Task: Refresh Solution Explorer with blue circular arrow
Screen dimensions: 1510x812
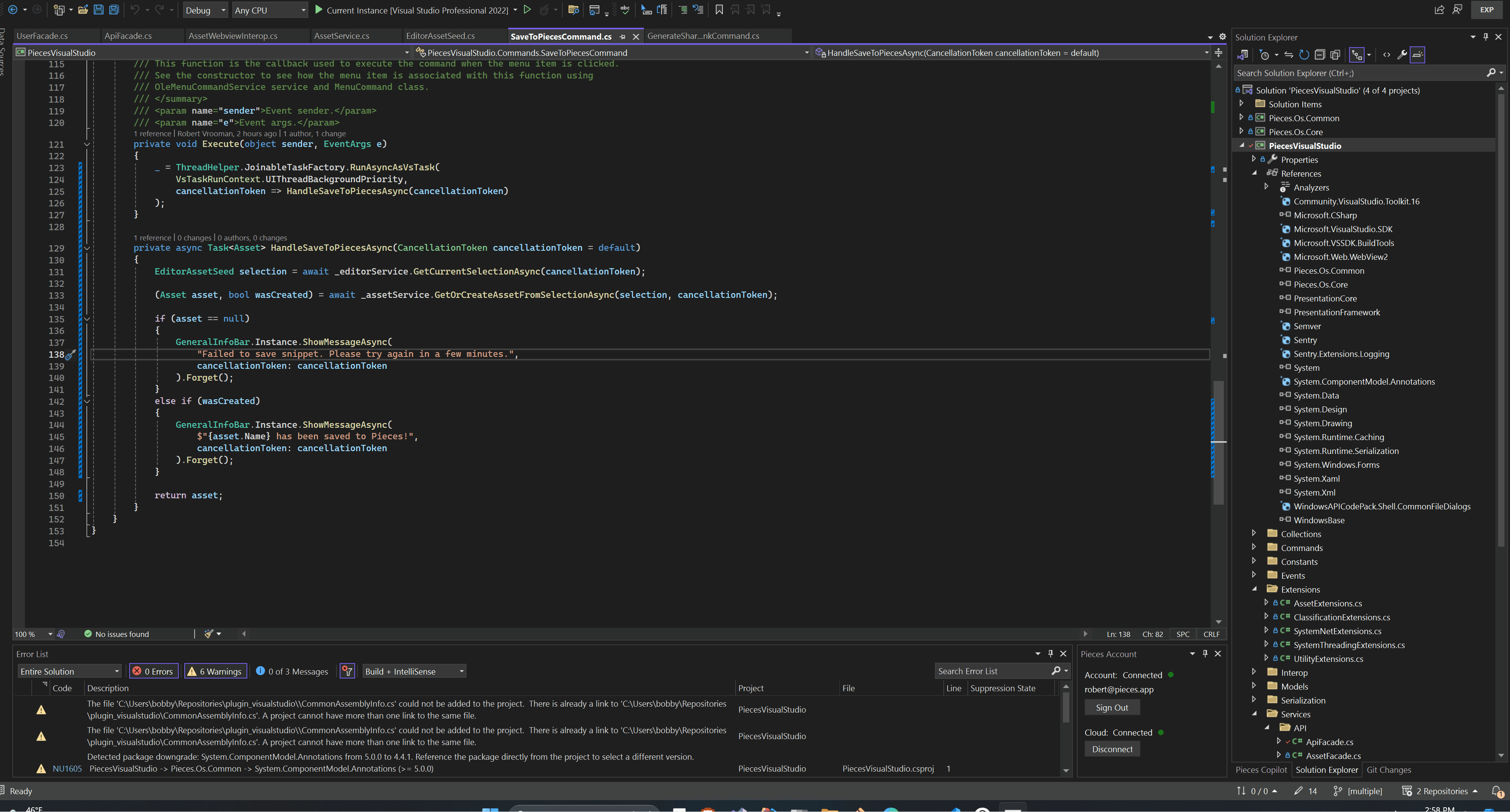Action: 1304,55
